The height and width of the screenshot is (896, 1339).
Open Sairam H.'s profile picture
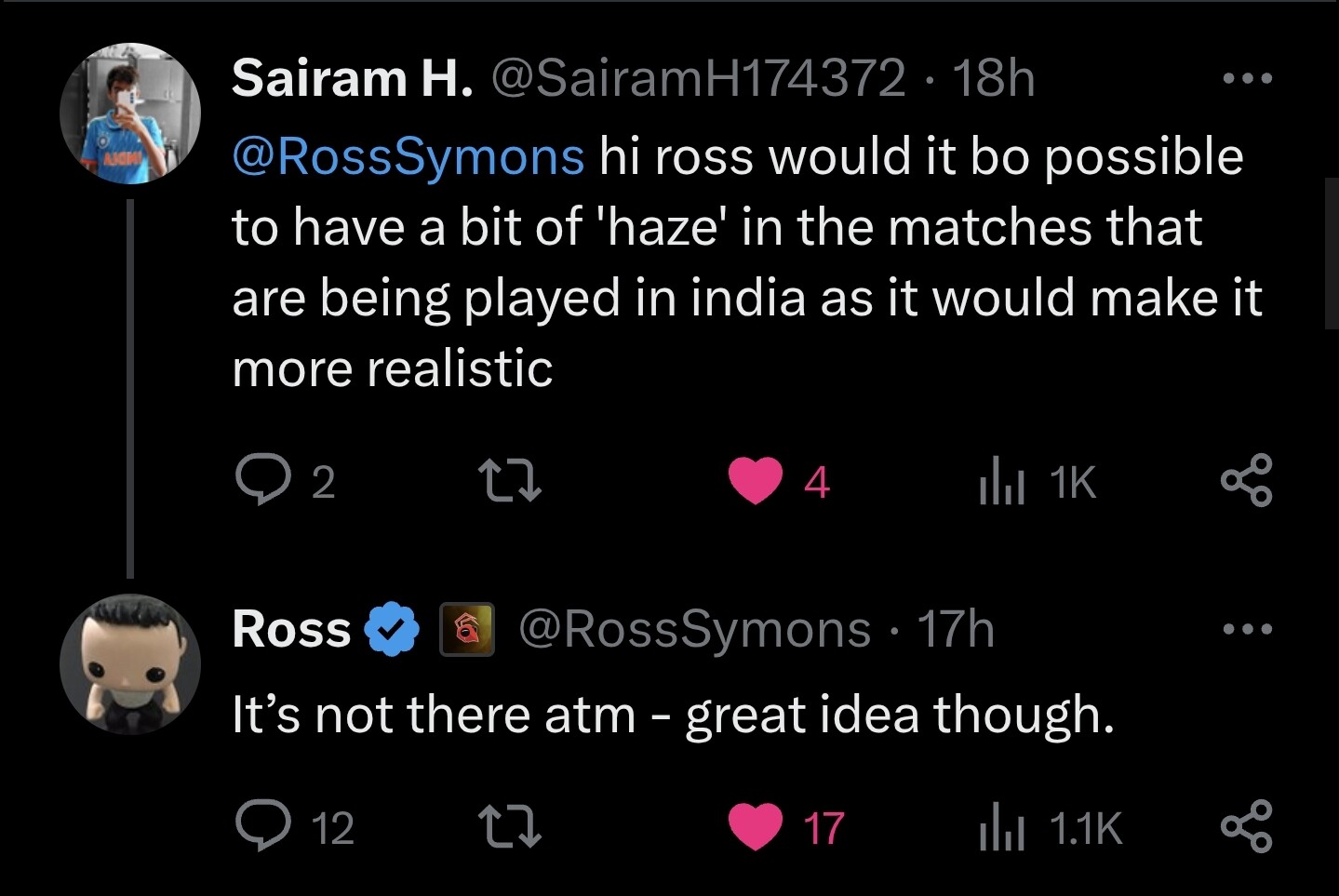coord(130,113)
